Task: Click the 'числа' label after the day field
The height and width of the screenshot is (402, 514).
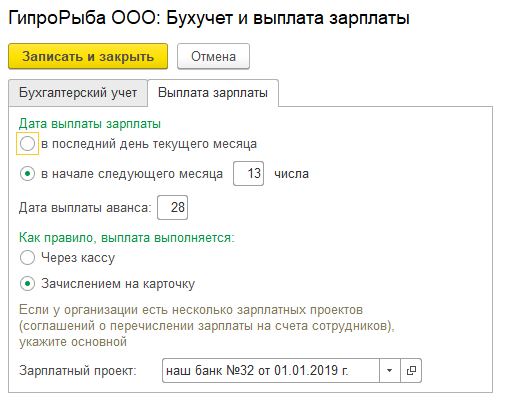Action: pyautogui.click(x=291, y=174)
